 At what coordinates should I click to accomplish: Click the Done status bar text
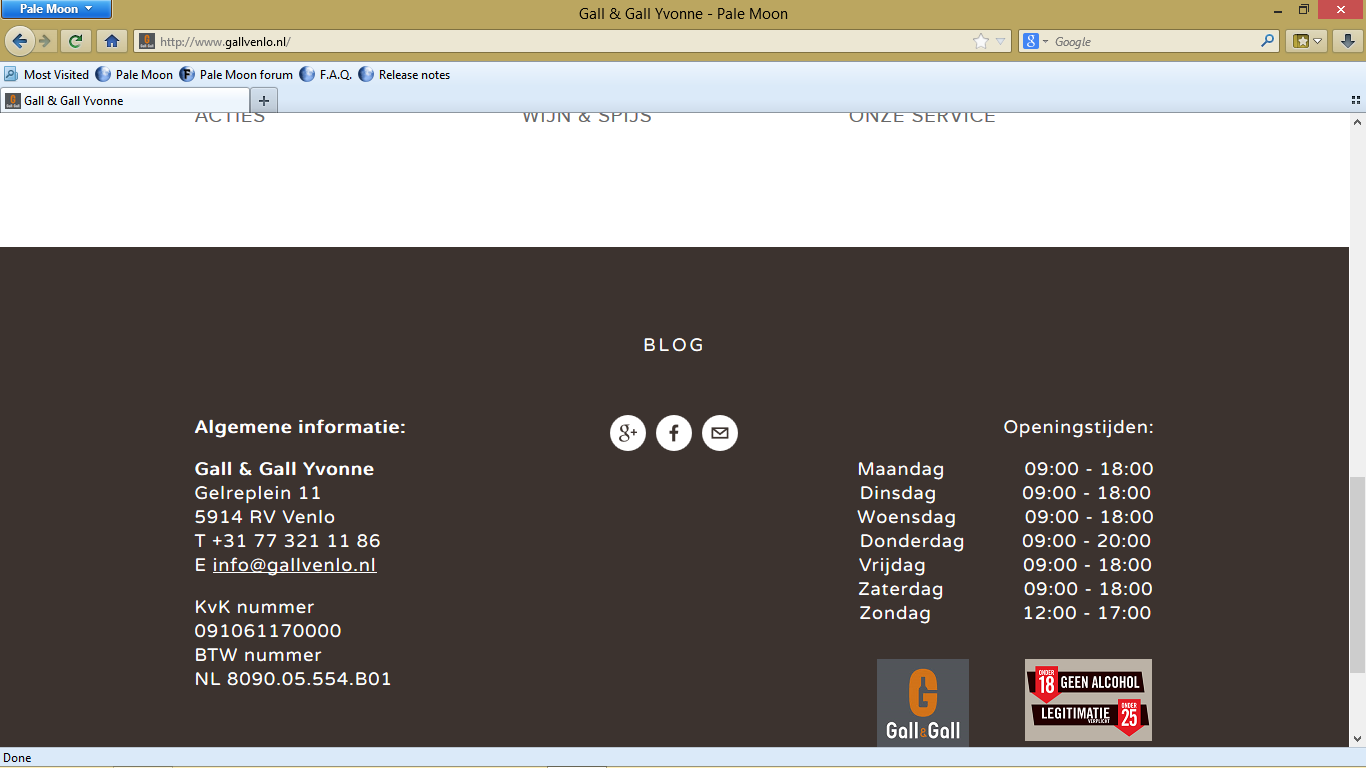tap(18, 758)
